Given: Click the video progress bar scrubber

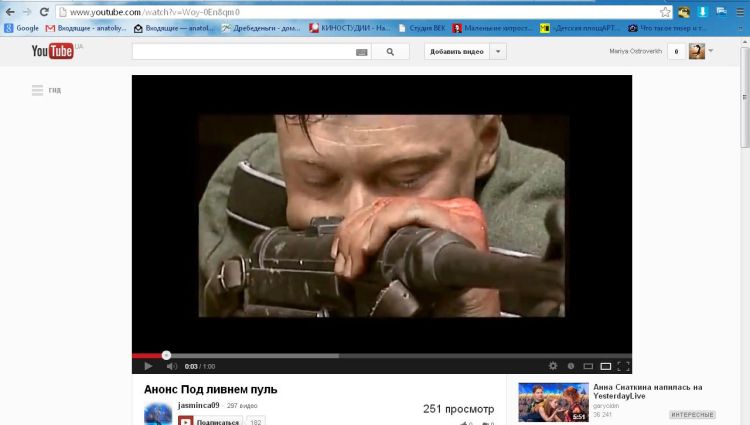Looking at the screenshot, I should [x=166, y=355].
